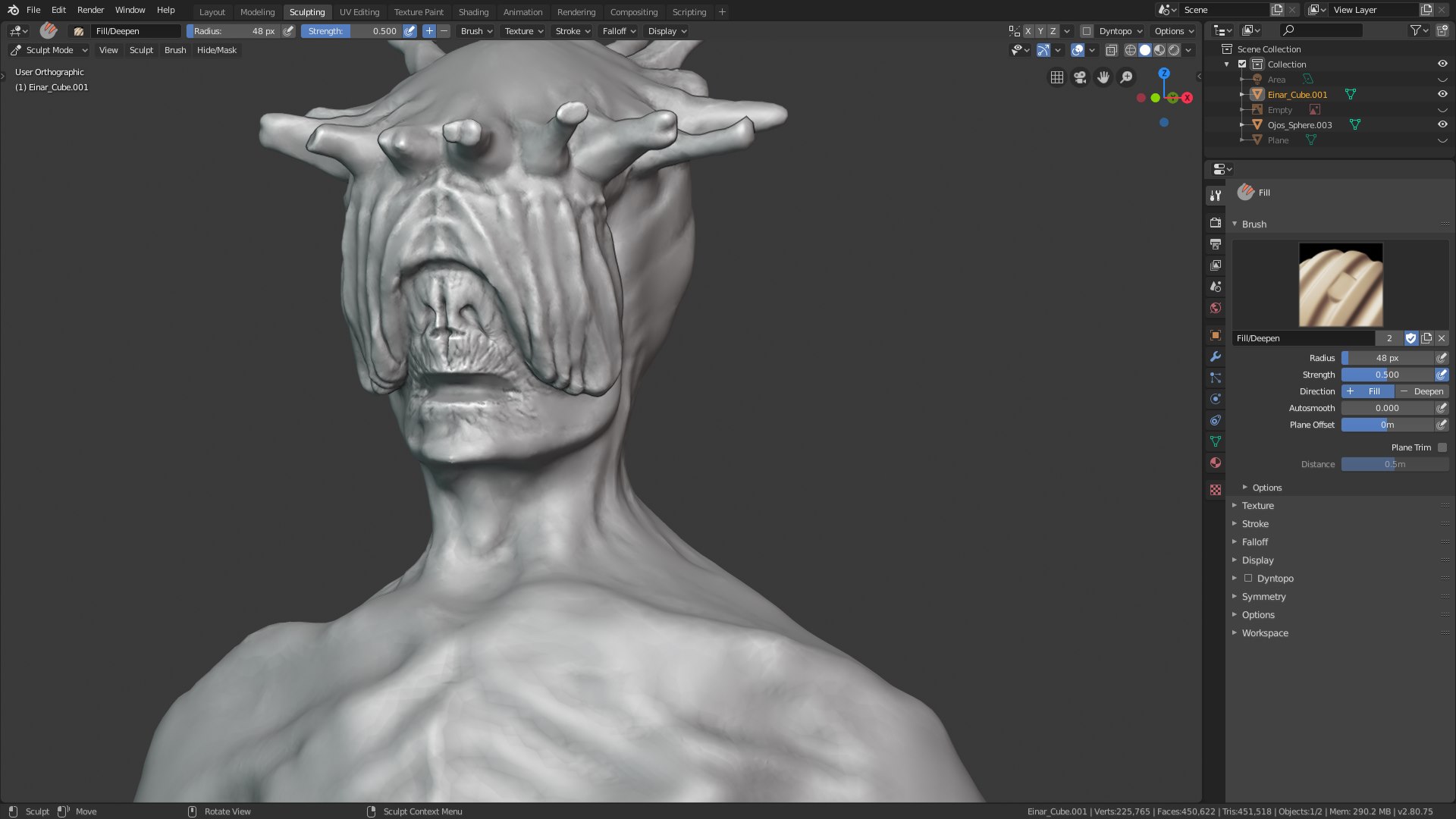This screenshot has height=819, width=1456.
Task: Hide Ojos_Sphere.003 using its eye icon
Action: click(x=1442, y=125)
